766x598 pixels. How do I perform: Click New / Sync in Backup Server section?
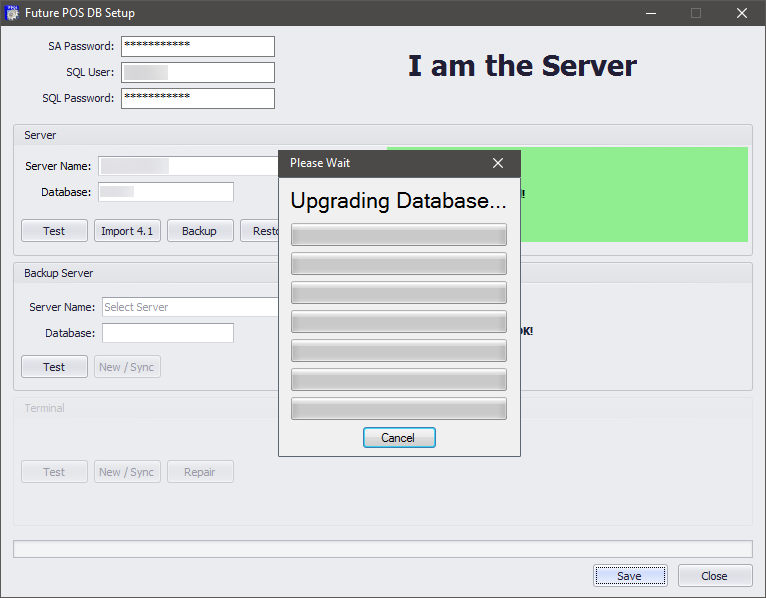(127, 366)
